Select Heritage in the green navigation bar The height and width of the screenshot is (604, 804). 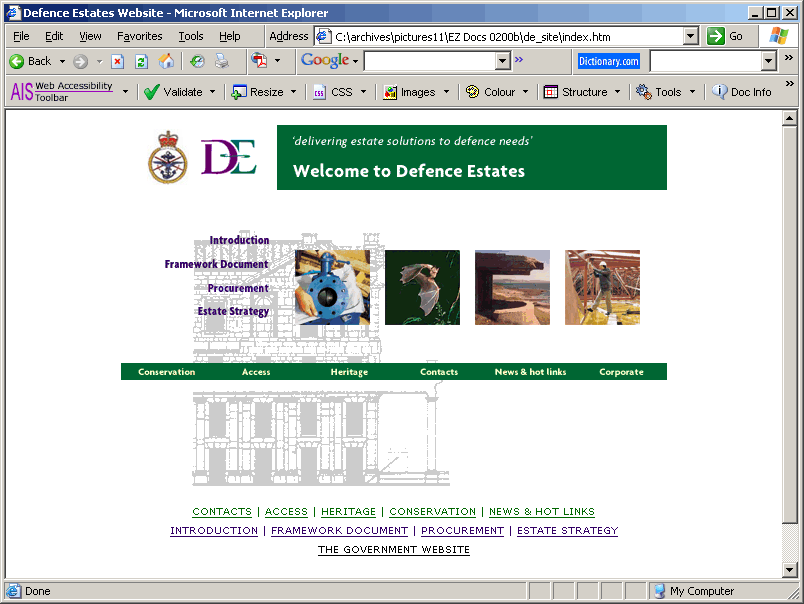(x=349, y=372)
